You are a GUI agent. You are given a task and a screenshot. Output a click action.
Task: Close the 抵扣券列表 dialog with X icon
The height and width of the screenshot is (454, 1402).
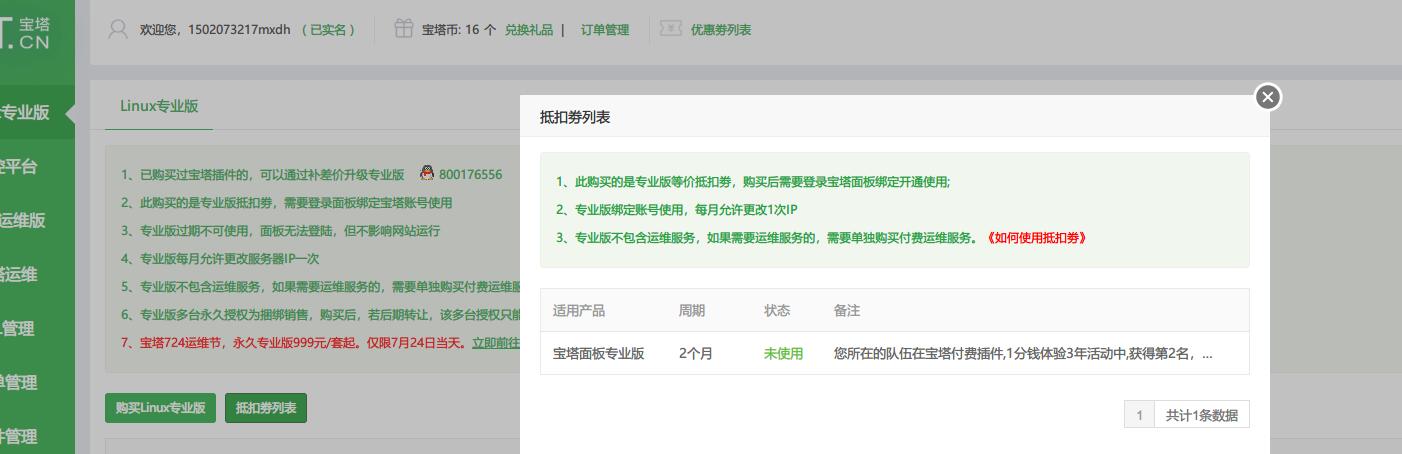click(1268, 97)
